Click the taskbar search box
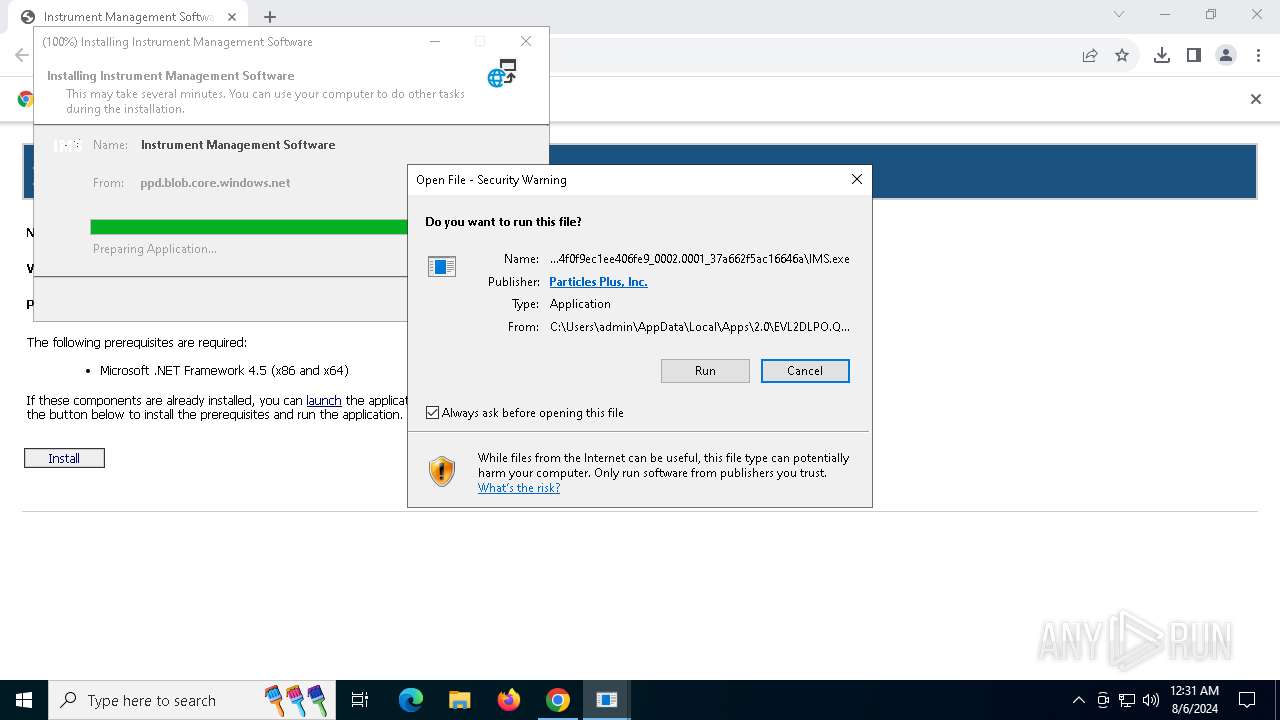 click(x=192, y=700)
